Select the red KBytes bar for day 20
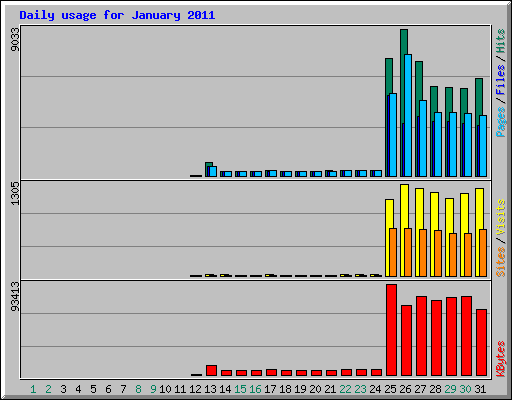 316,373
